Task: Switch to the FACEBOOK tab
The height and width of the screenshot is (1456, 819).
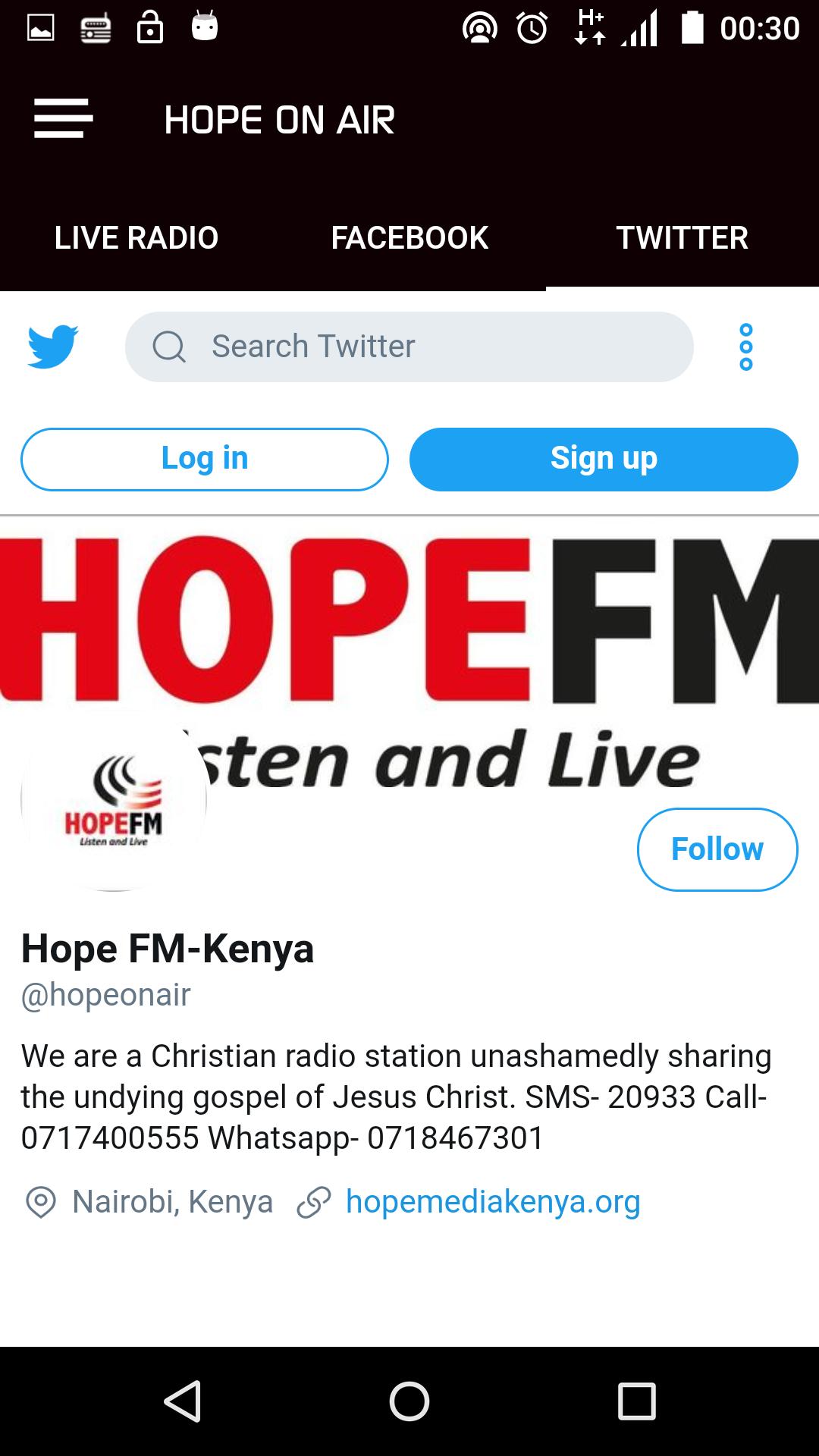Action: coord(409,237)
